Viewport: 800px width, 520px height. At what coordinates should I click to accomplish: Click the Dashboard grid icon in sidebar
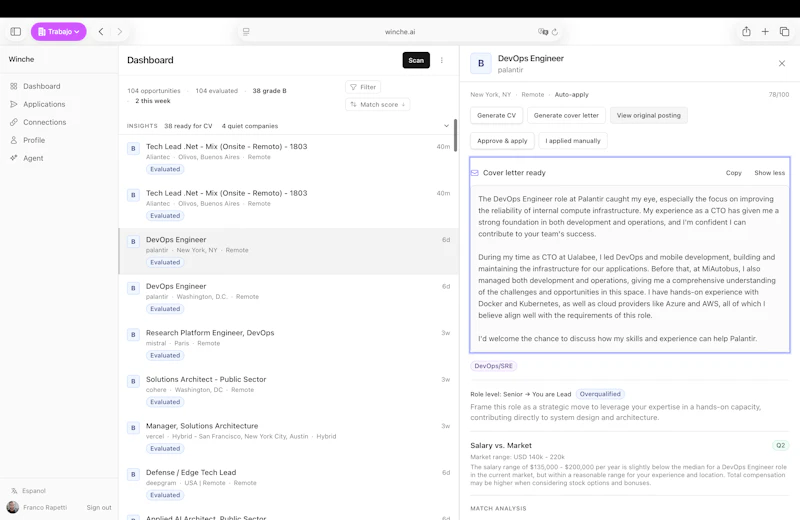click(14, 86)
